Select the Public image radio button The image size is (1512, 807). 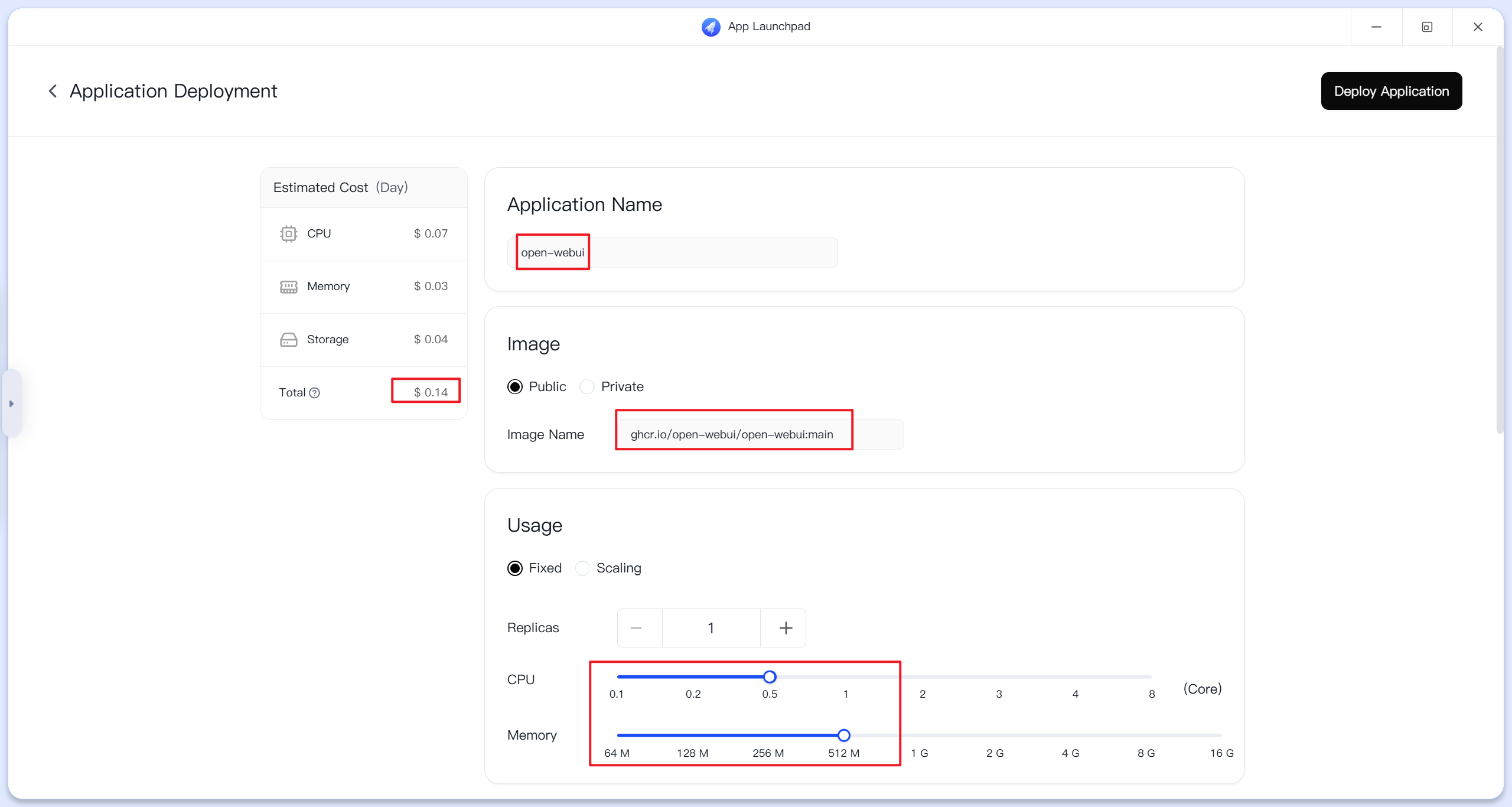click(x=515, y=387)
